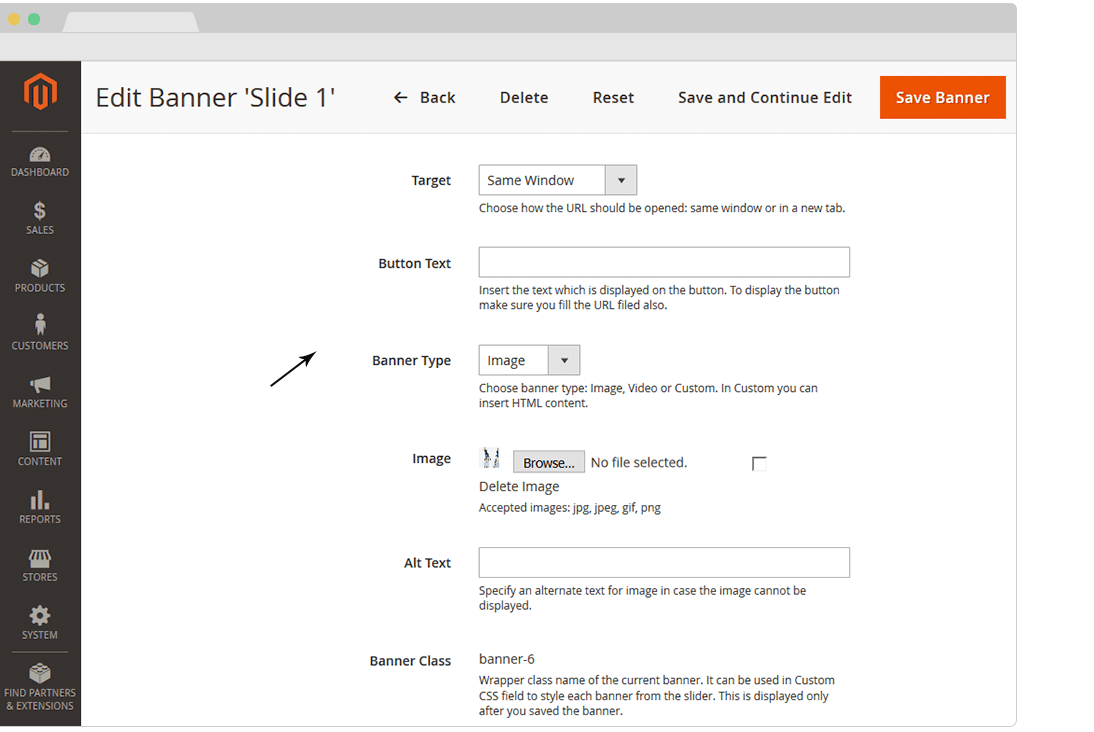Open Marketing megaphone icon
The height and width of the screenshot is (732, 1094).
tap(40, 385)
